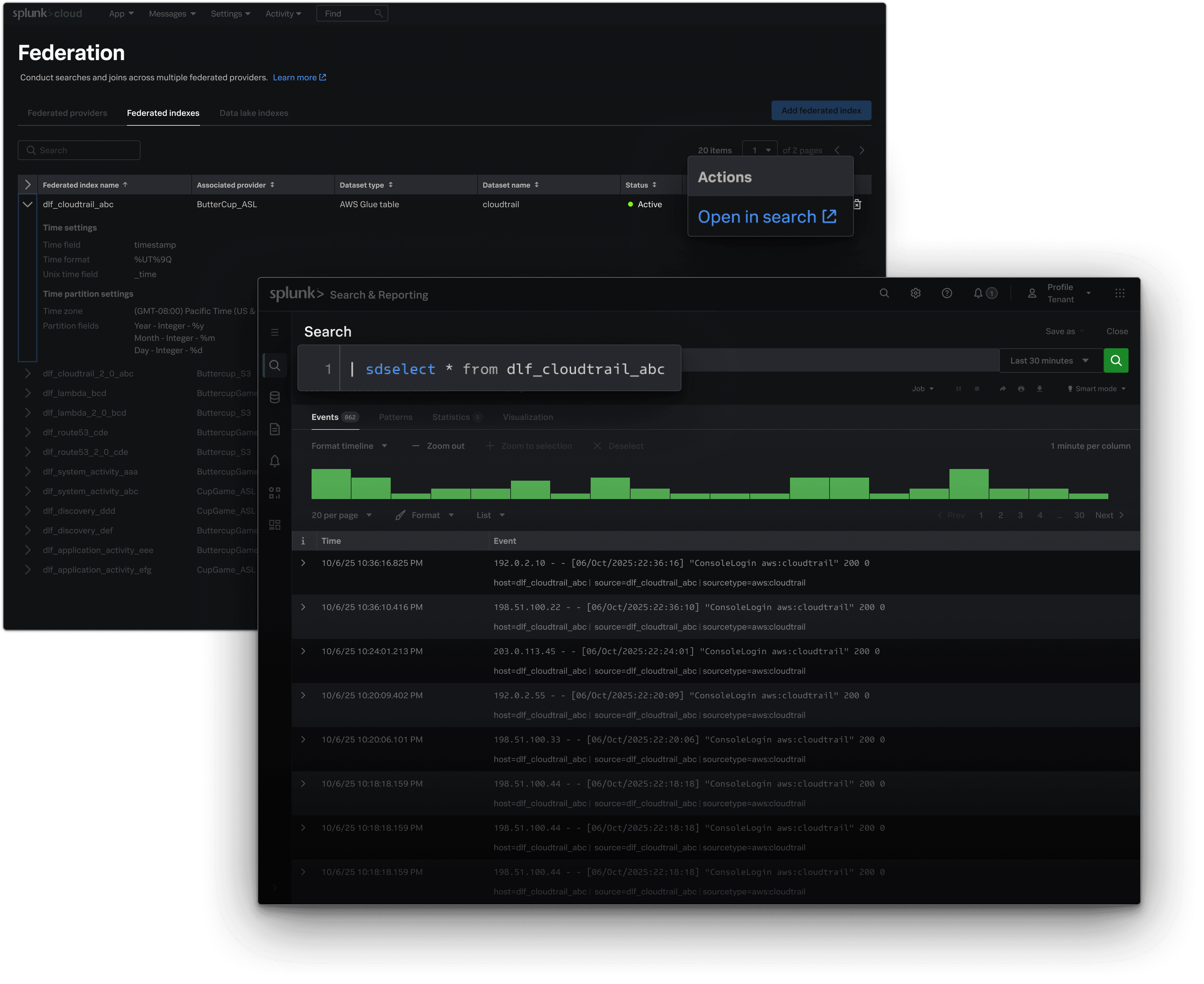Open the apps grid icon
Screen dimensions: 1204x984
point(1119,293)
